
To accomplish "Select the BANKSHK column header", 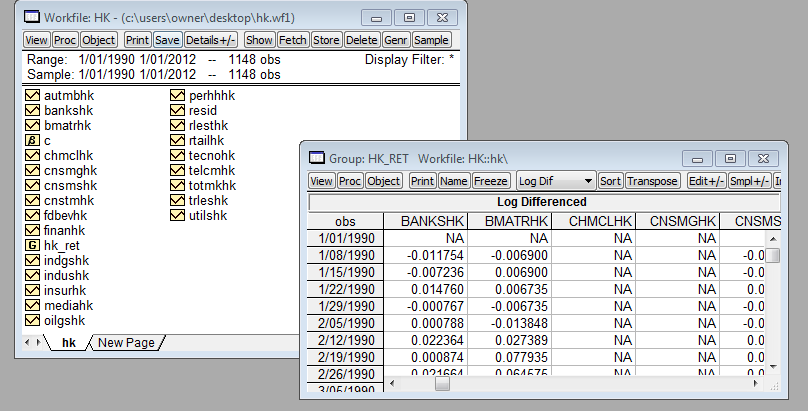I will coord(426,221).
